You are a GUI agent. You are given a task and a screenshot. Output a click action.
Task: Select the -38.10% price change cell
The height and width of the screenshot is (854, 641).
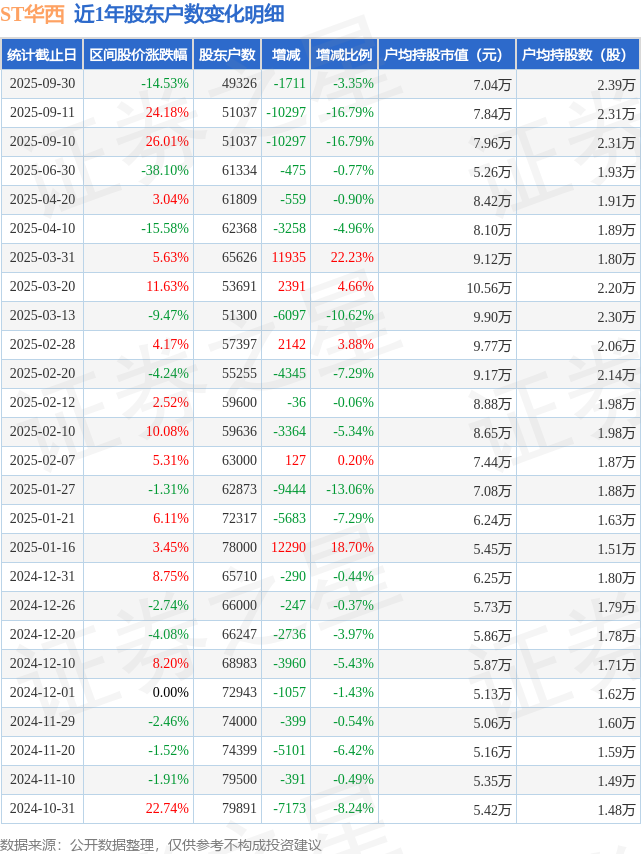(x=165, y=171)
